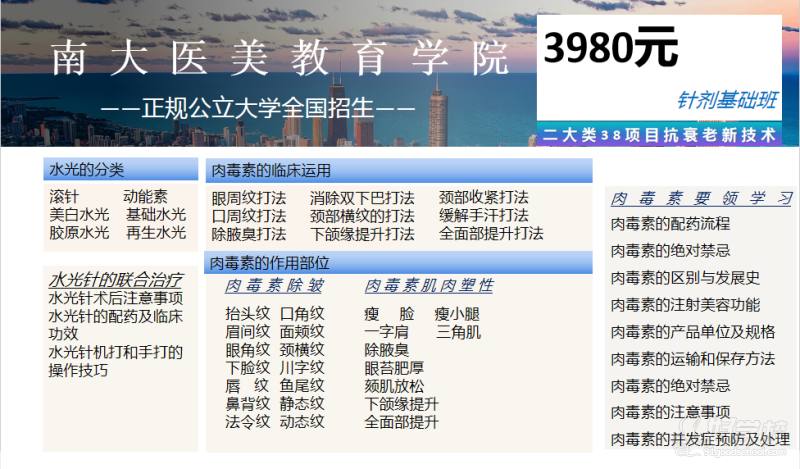Select 缓解手汗打法

click(484, 215)
